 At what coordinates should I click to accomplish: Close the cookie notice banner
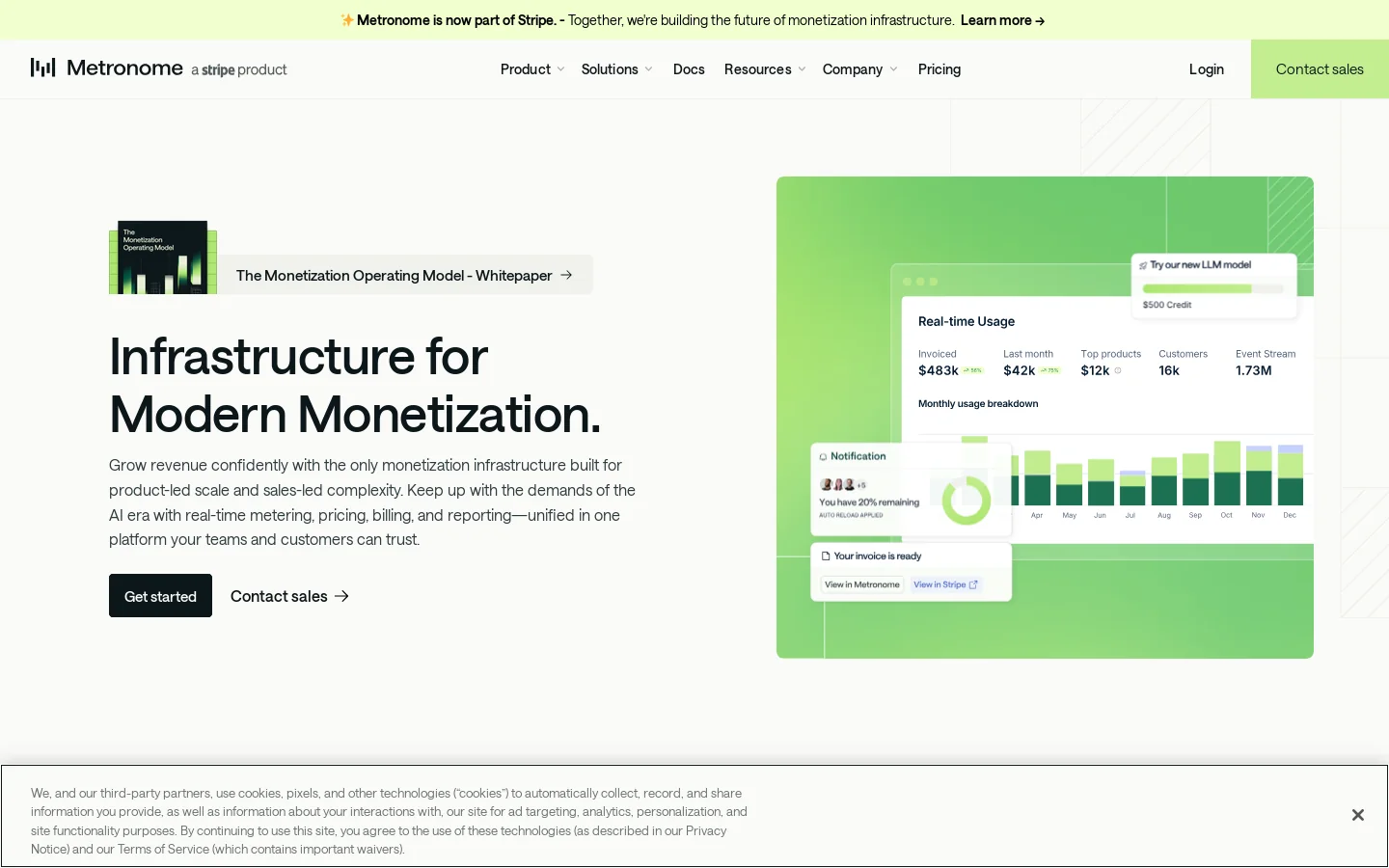pyautogui.click(x=1357, y=815)
